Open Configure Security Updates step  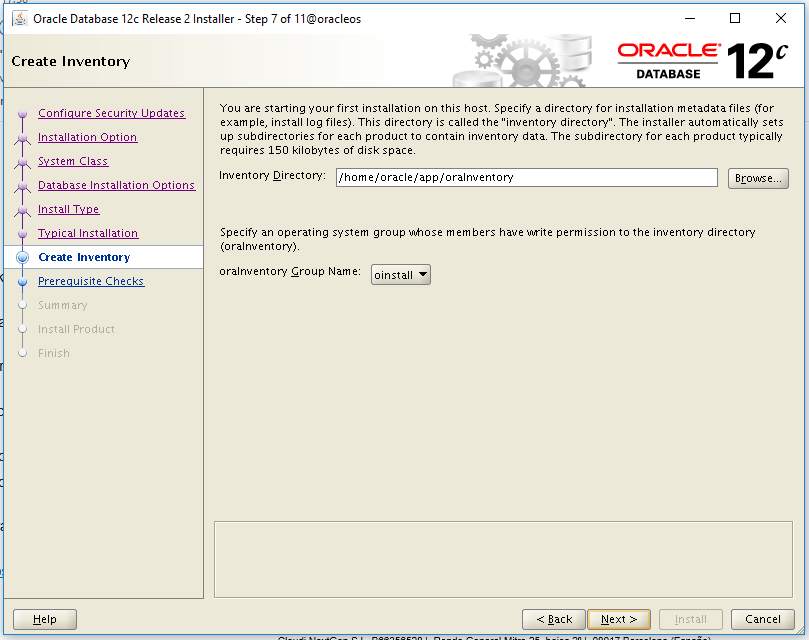click(x=111, y=113)
